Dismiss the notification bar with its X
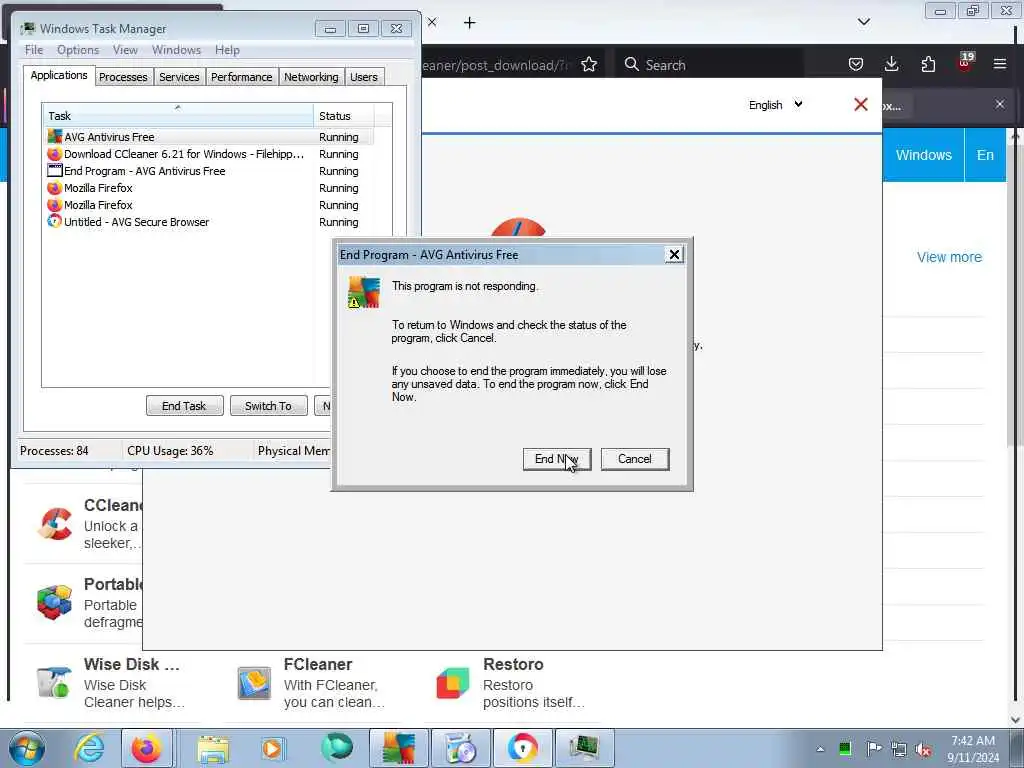The height and width of the screenshot is (768, 1024). tap(1000, 104)
